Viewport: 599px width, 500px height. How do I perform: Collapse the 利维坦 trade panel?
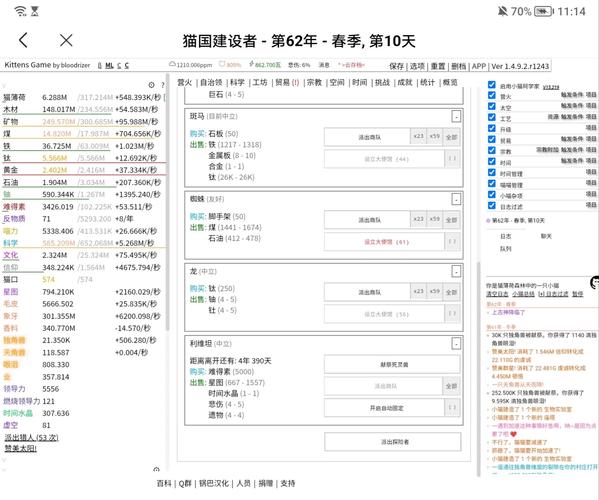tap(456, 343)
